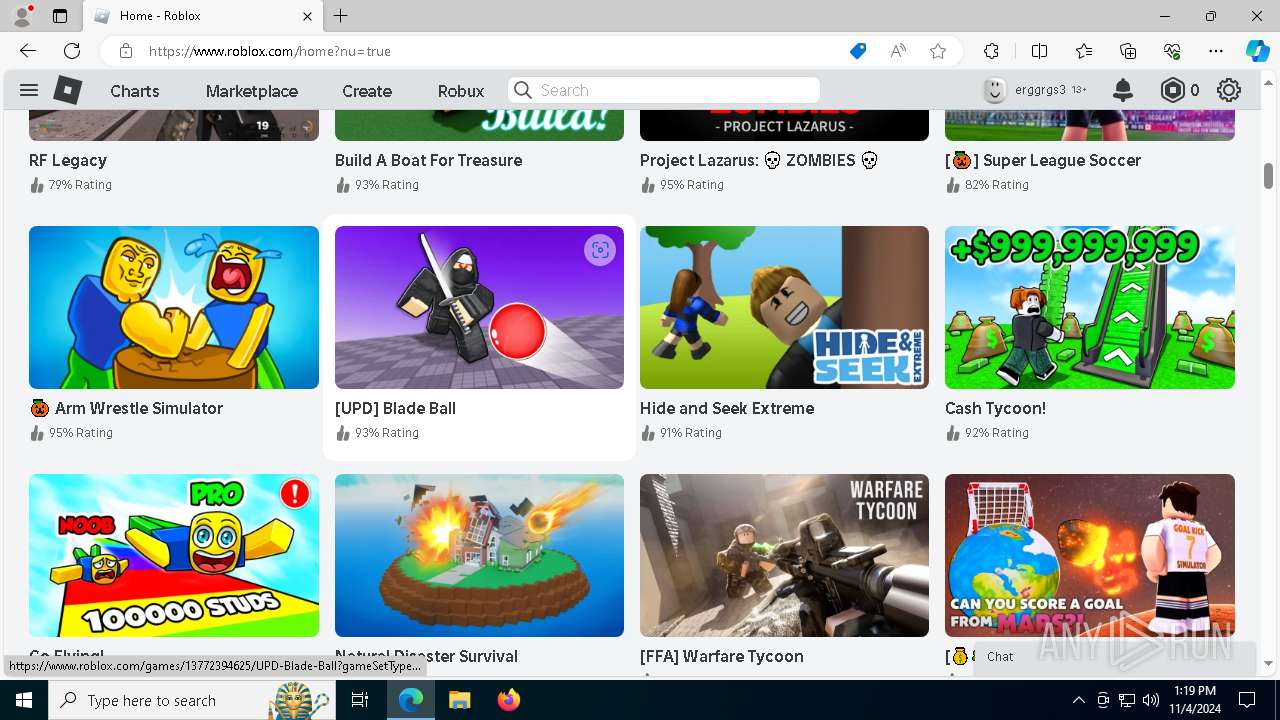Open Arm Wrestle Simulator title link
This screenshot has width=1280, height=720.
click(126, 408)
